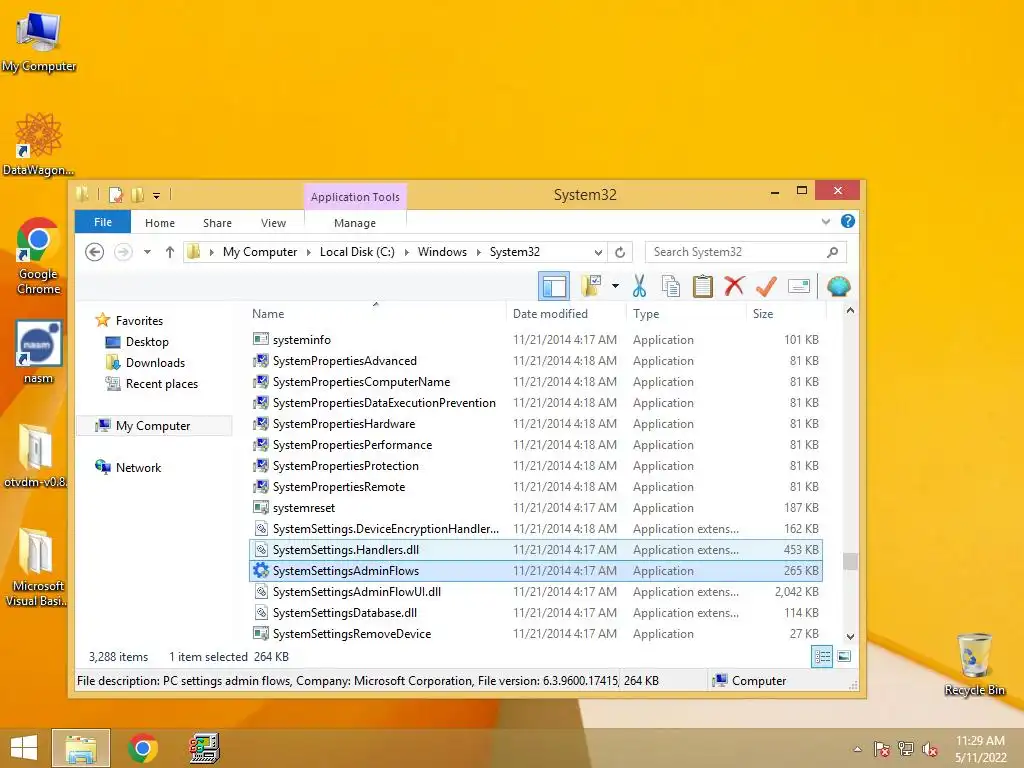Select the systemreset file
The height and width of the screenshot is (768, 1024).
click(536, 507)
